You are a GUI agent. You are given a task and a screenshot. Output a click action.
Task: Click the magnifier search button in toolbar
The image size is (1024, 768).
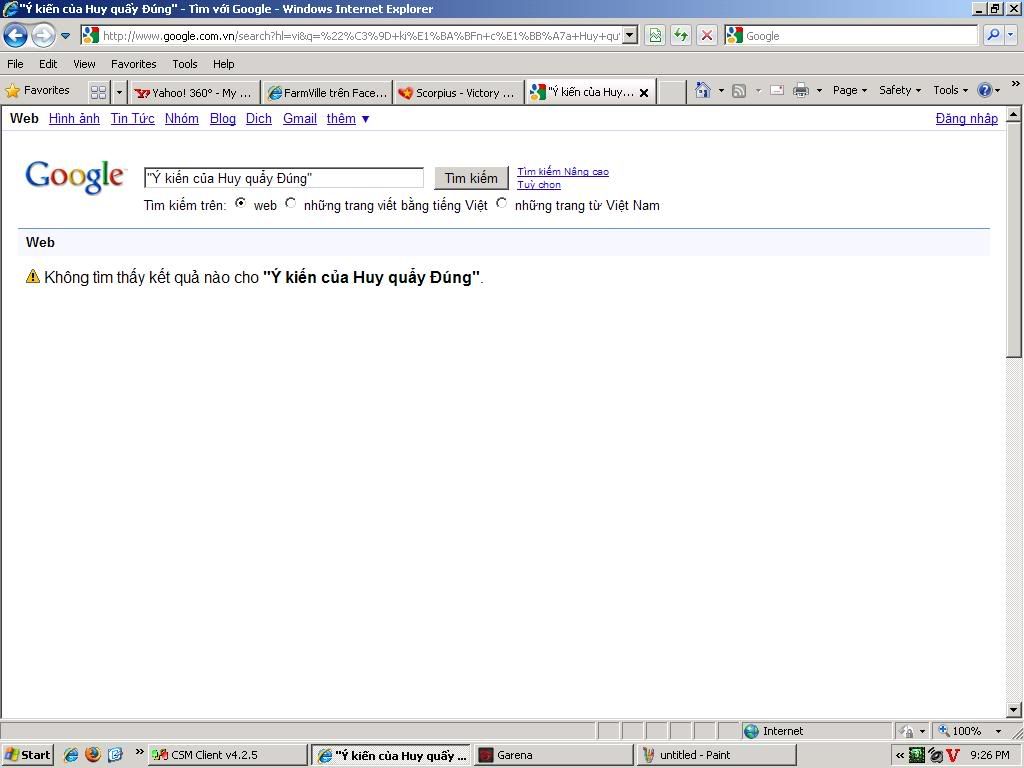[x=993, y=35]
